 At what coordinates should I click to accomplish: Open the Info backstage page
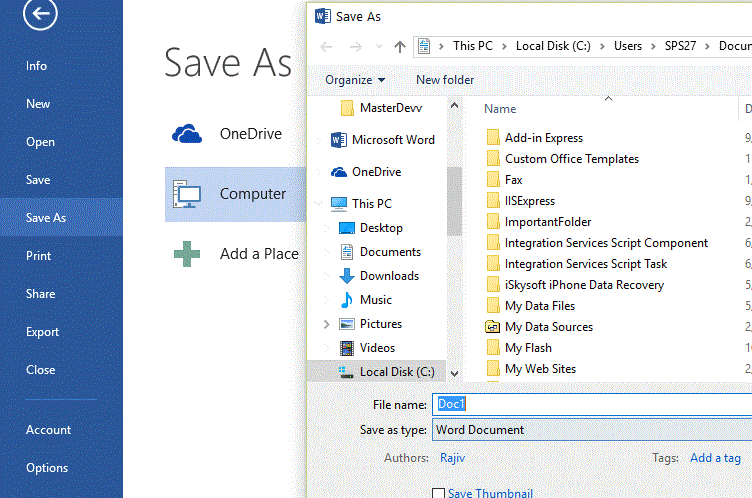[36, 66]
